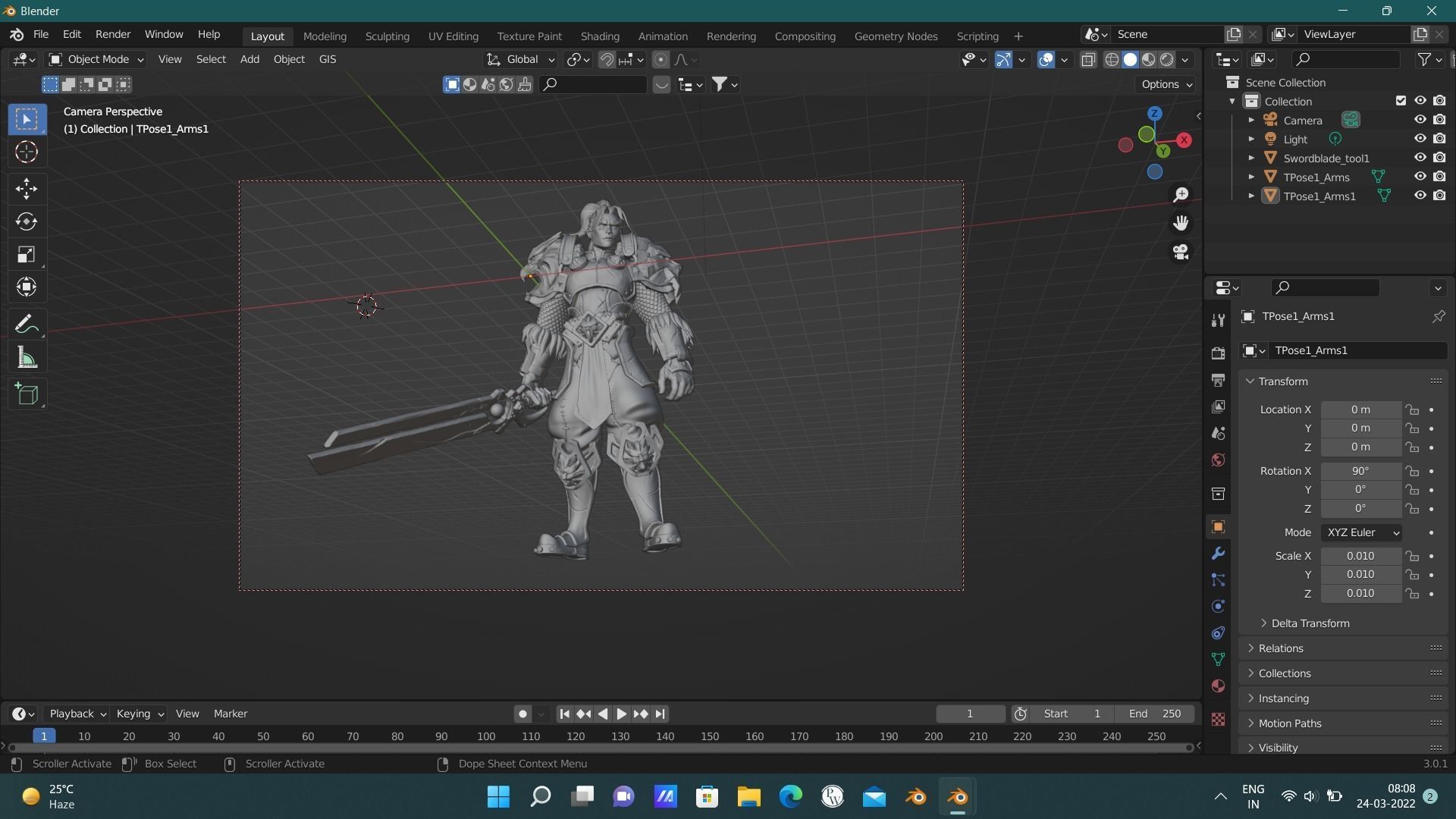
Task: Open Physics Properties tab
Action: point(1218,606)
